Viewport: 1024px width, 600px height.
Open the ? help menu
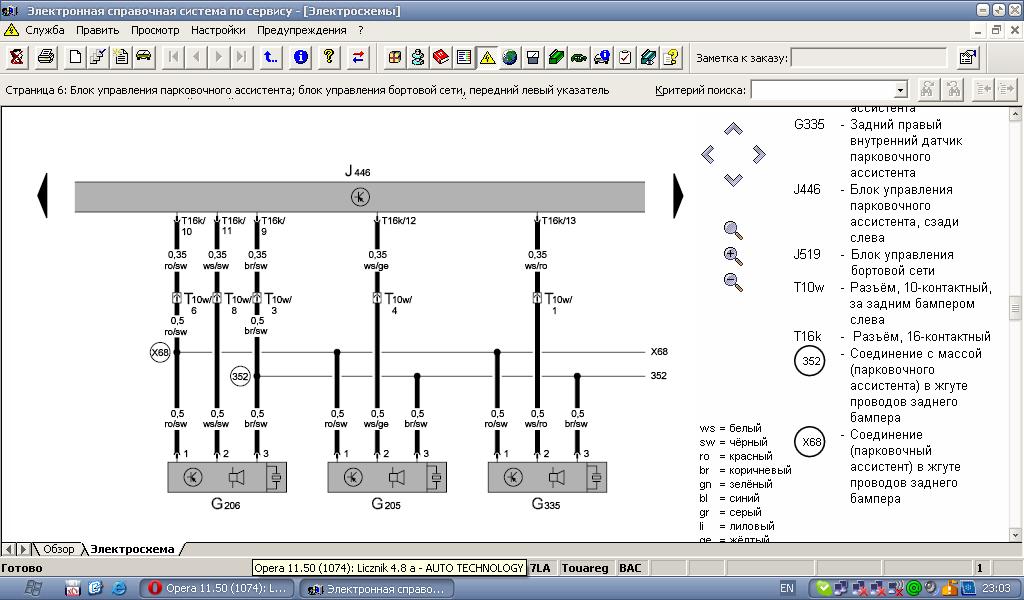(x=360, y=30)
